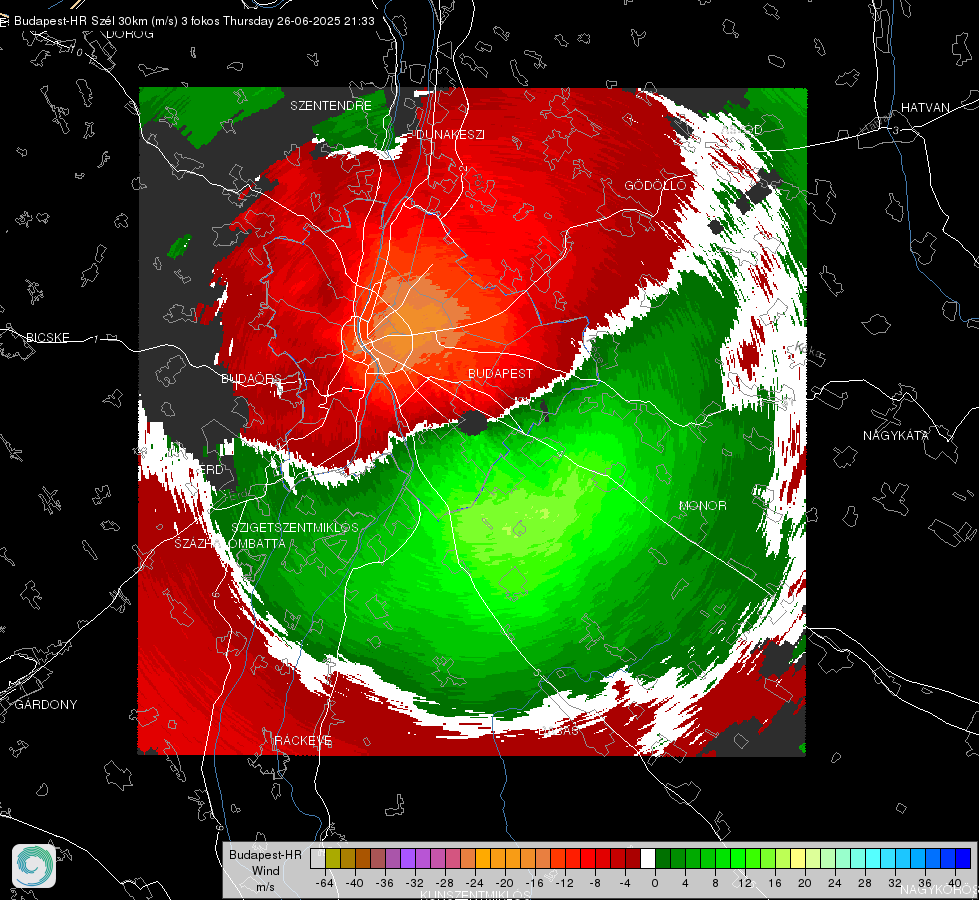
Task: Click the MONOR town label
Action: point(702,505)
